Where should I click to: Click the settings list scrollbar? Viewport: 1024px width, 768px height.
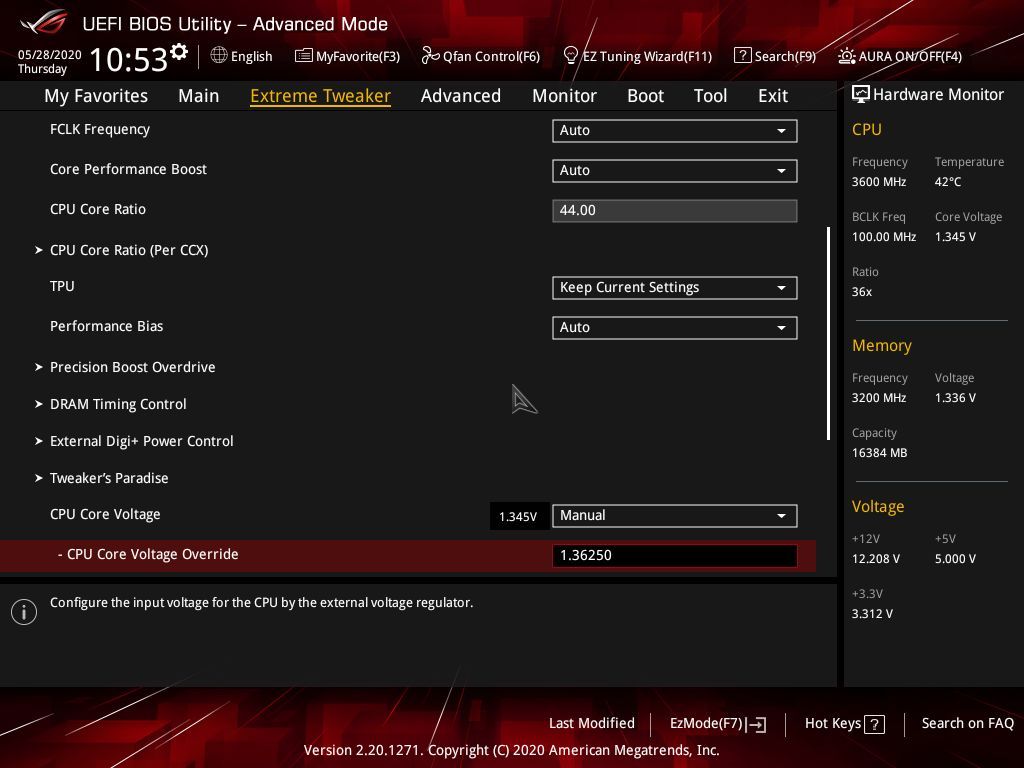click(828, 333)
